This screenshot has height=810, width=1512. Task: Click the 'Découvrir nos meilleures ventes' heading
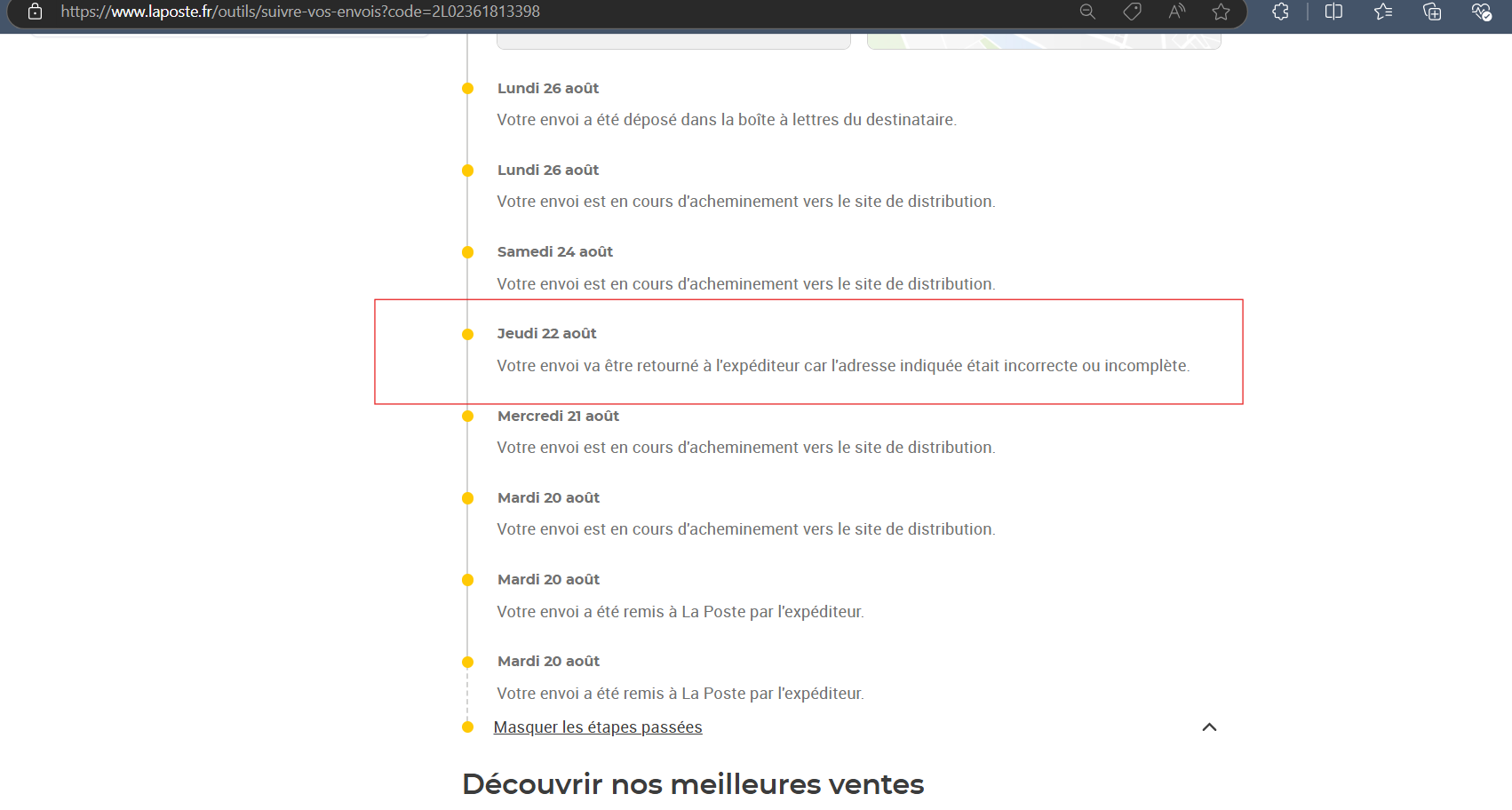693,784
